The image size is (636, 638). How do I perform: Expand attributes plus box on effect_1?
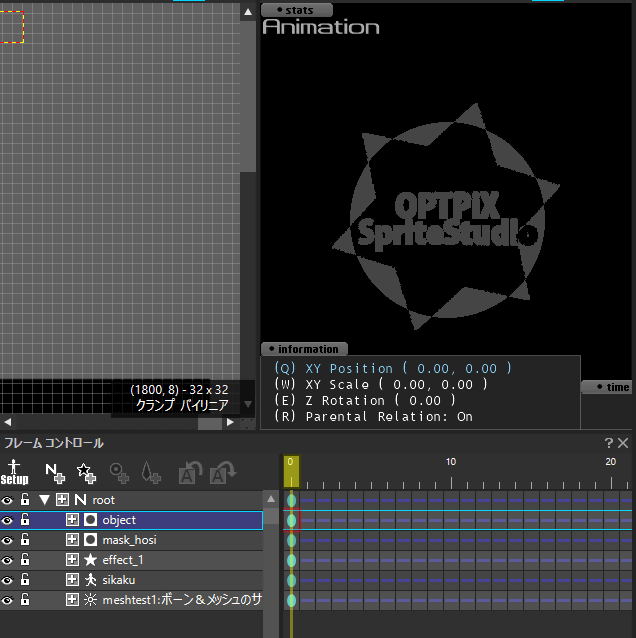[x=72, y=560]
